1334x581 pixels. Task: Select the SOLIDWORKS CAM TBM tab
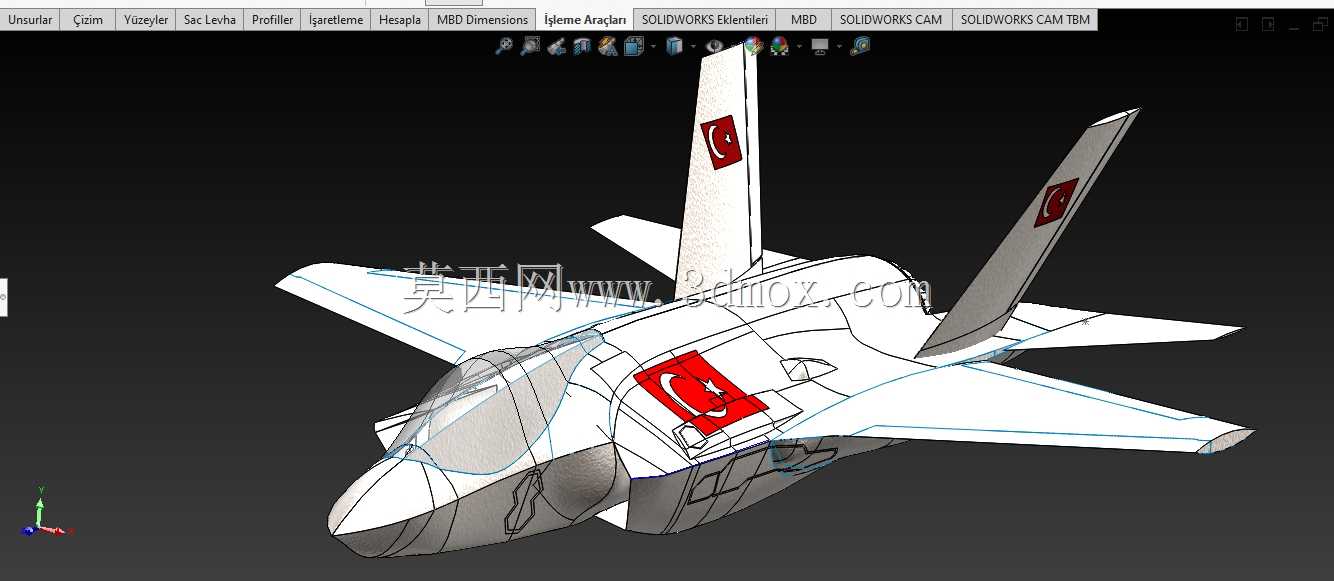point(1025,19)
